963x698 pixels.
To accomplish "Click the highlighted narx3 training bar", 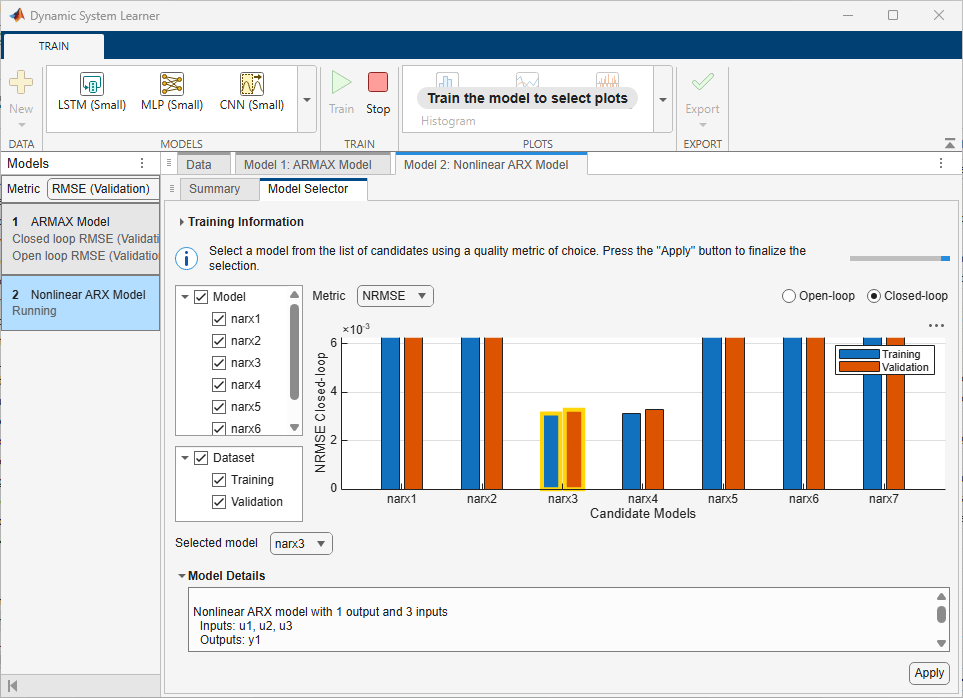I will click(551, 451).
